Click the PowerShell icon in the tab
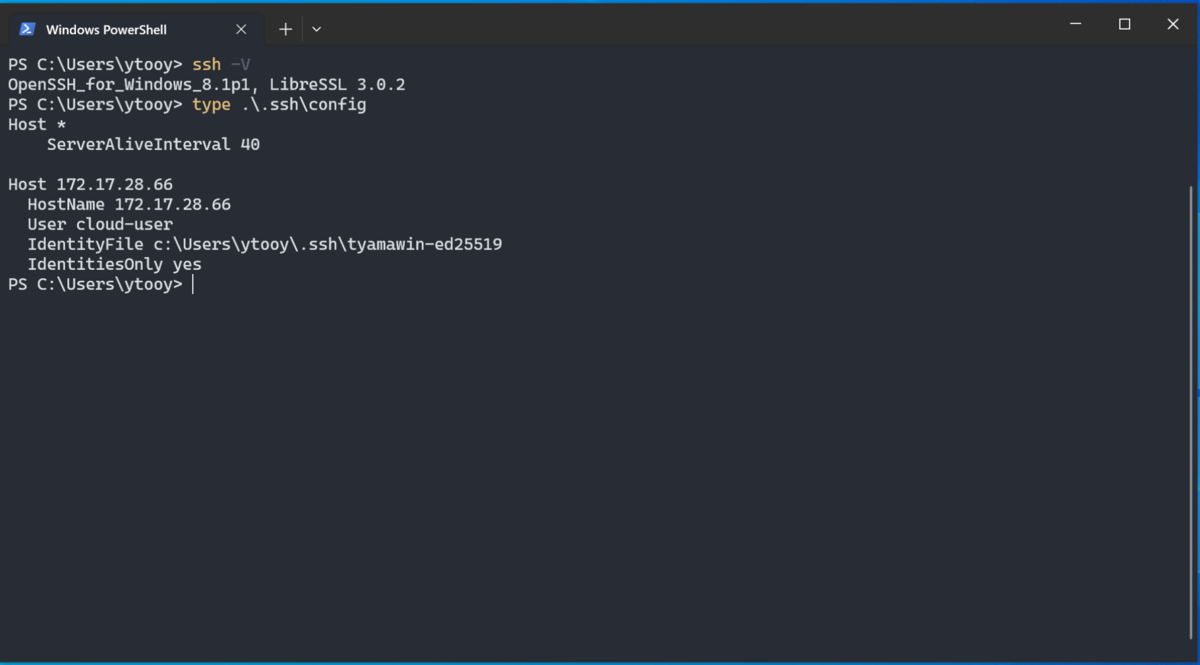The image size is (1200, 665). pyautogui.click(x=27, y=29)
